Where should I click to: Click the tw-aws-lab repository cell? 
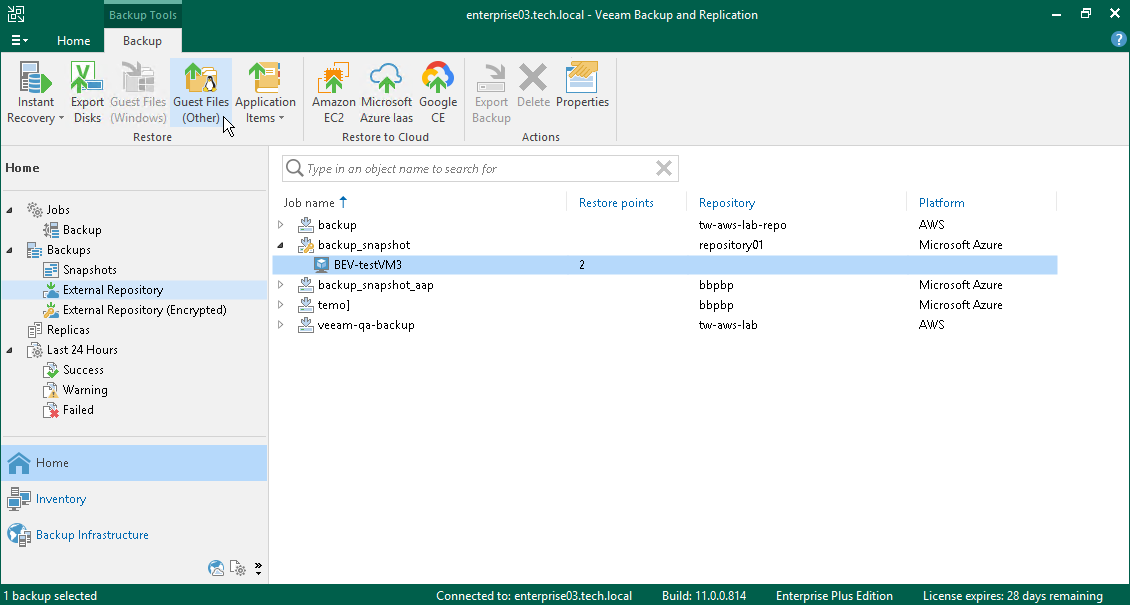pos(728,325)
